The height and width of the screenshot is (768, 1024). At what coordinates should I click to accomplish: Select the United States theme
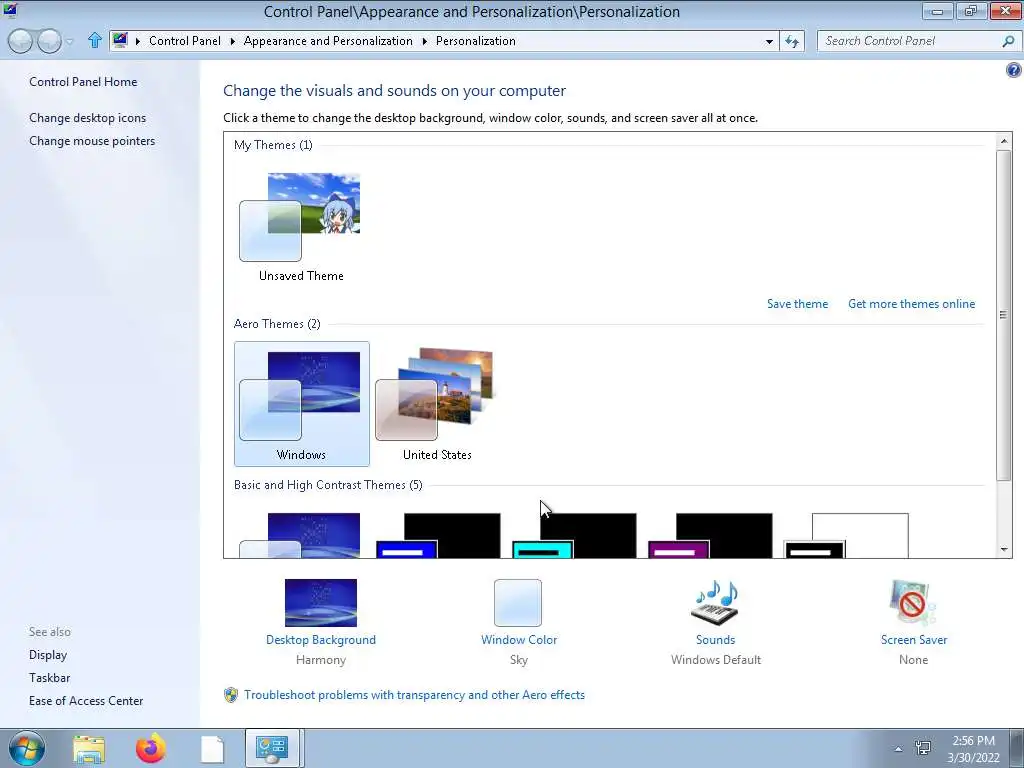point(437,404)
